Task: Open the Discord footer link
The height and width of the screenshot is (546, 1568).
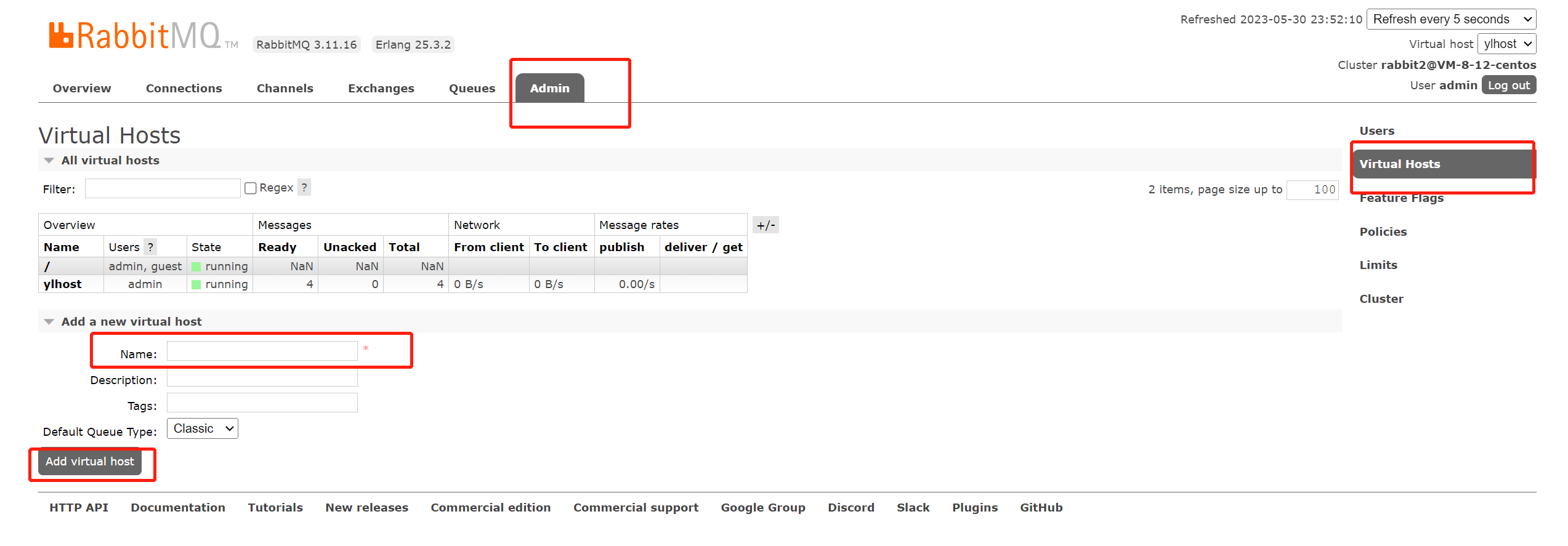Action: (x=851, y=507)
